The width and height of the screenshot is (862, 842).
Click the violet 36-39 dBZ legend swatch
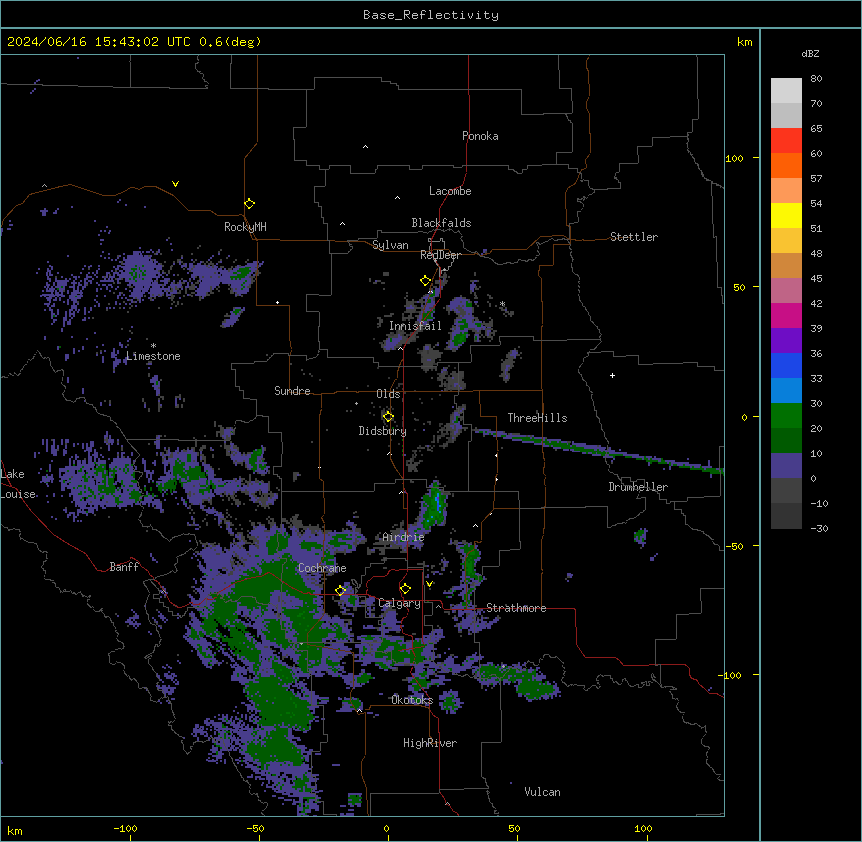click(x=786, y=341)
